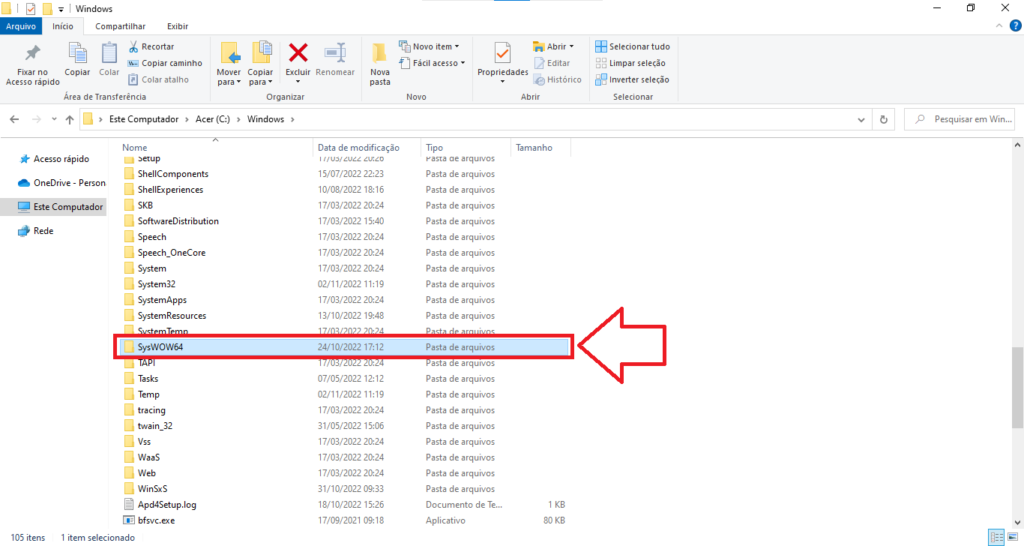The height and width of the screenshot is (546, 1024).
Task: Refresh the folder using the address bar icon
Action: tap(883, 119)
